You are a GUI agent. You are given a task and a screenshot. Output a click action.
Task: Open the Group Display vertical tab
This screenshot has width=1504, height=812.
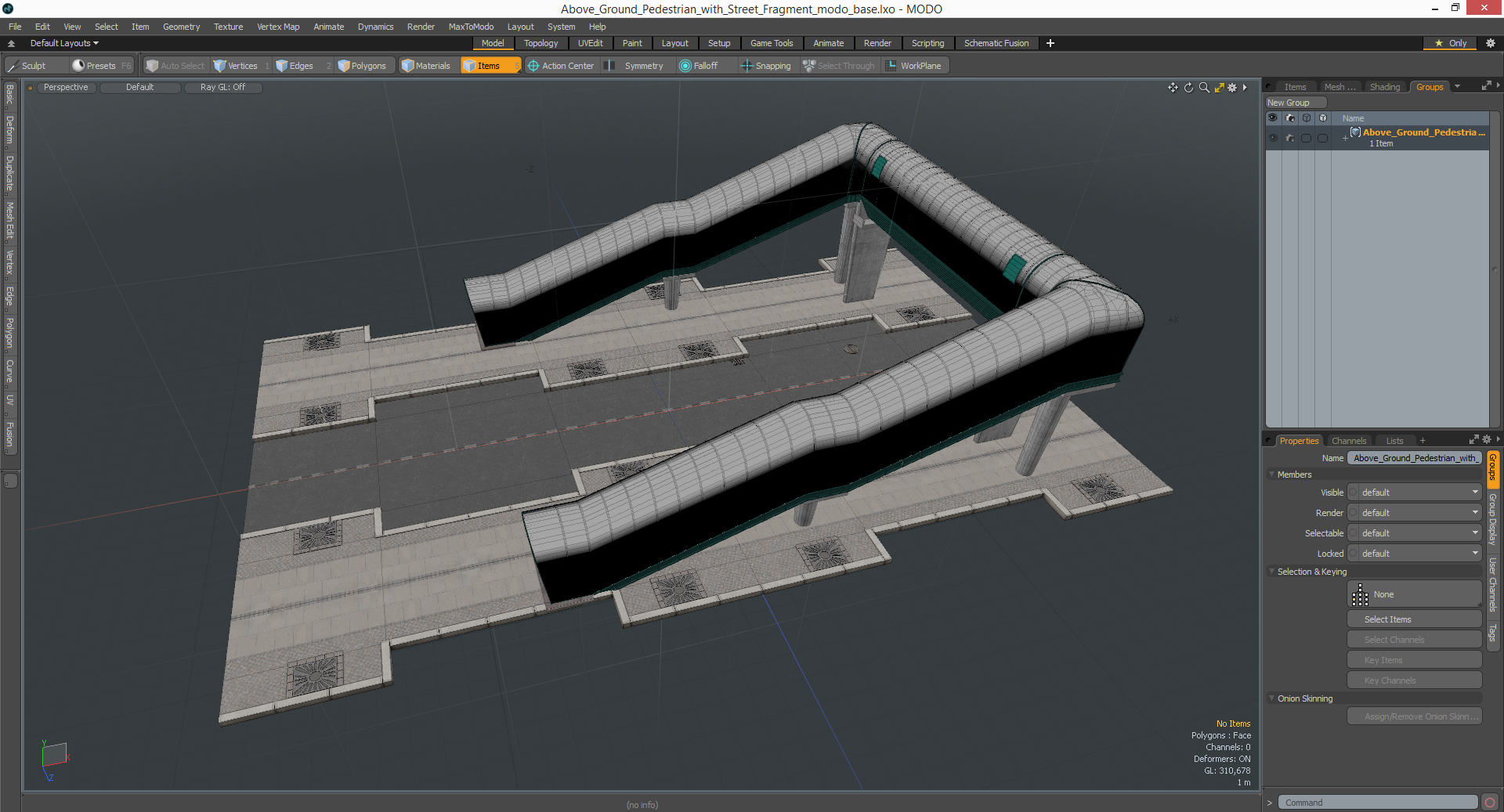[1492, 519]
